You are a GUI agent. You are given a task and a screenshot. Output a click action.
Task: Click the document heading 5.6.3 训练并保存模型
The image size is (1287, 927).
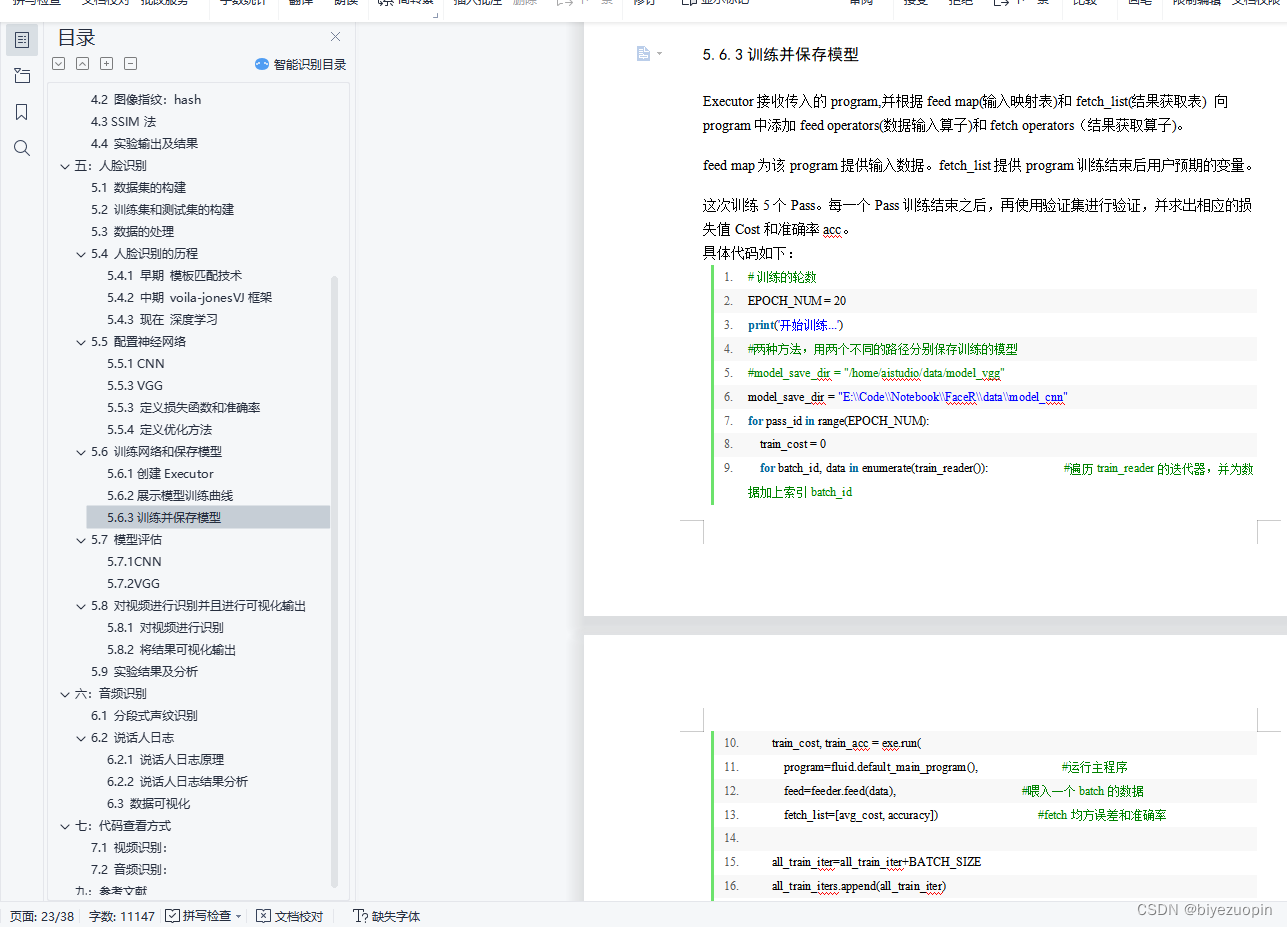(x=781, y=55)
